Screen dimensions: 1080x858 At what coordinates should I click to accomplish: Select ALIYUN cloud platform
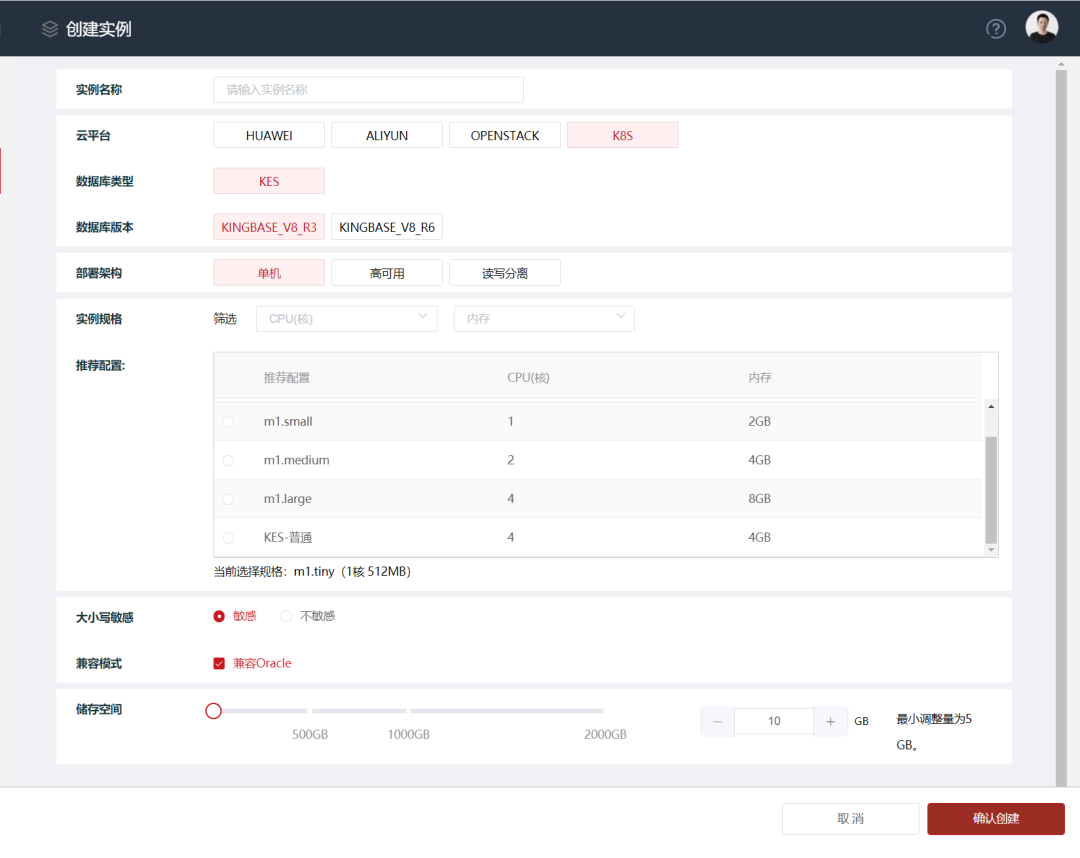click(386, 136)
